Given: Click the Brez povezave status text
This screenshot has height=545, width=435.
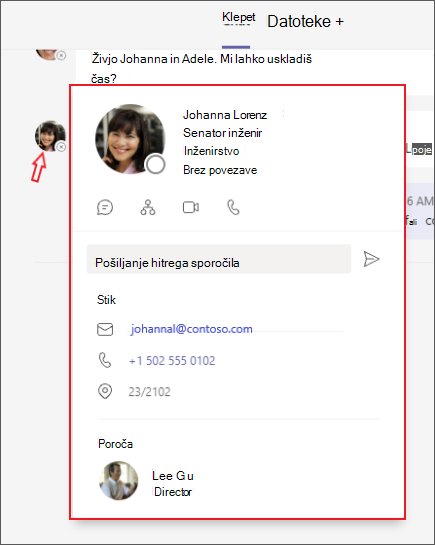Looking at the screenshot, I should (x=220, y=170).
